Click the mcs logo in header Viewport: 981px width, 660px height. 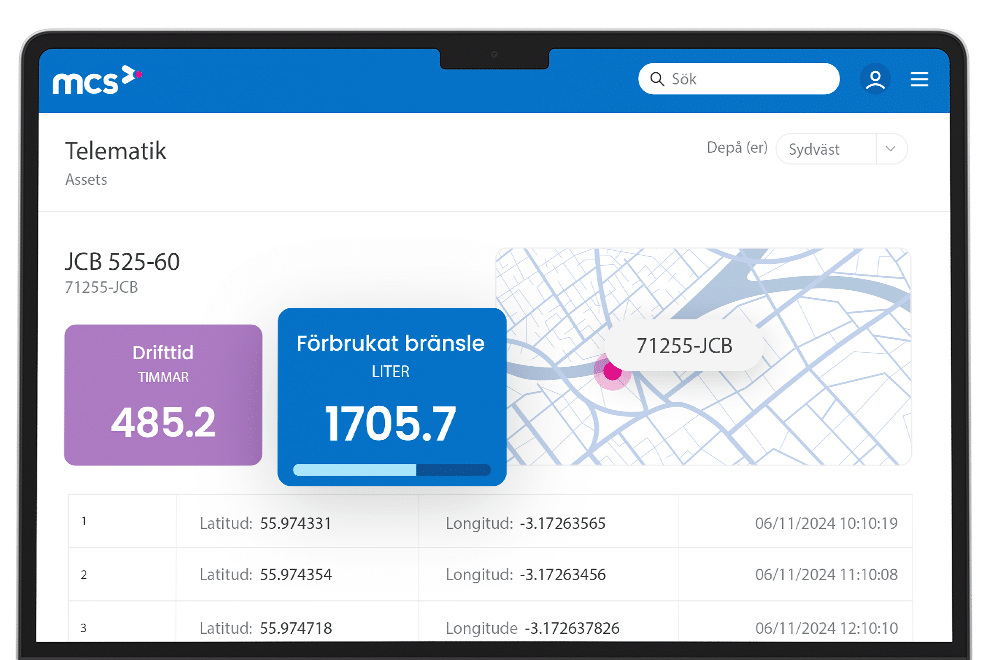[98, 80]
